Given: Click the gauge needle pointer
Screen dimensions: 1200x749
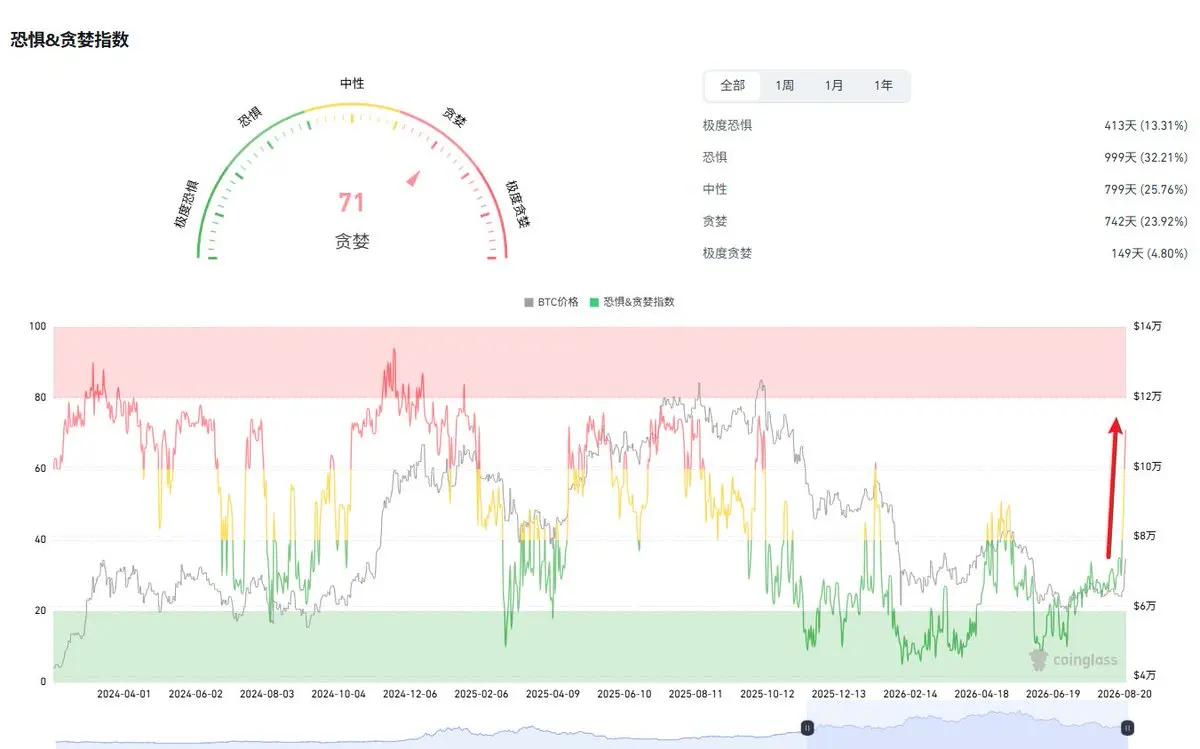Looking at the screenshot, I should tap(412, 179).
